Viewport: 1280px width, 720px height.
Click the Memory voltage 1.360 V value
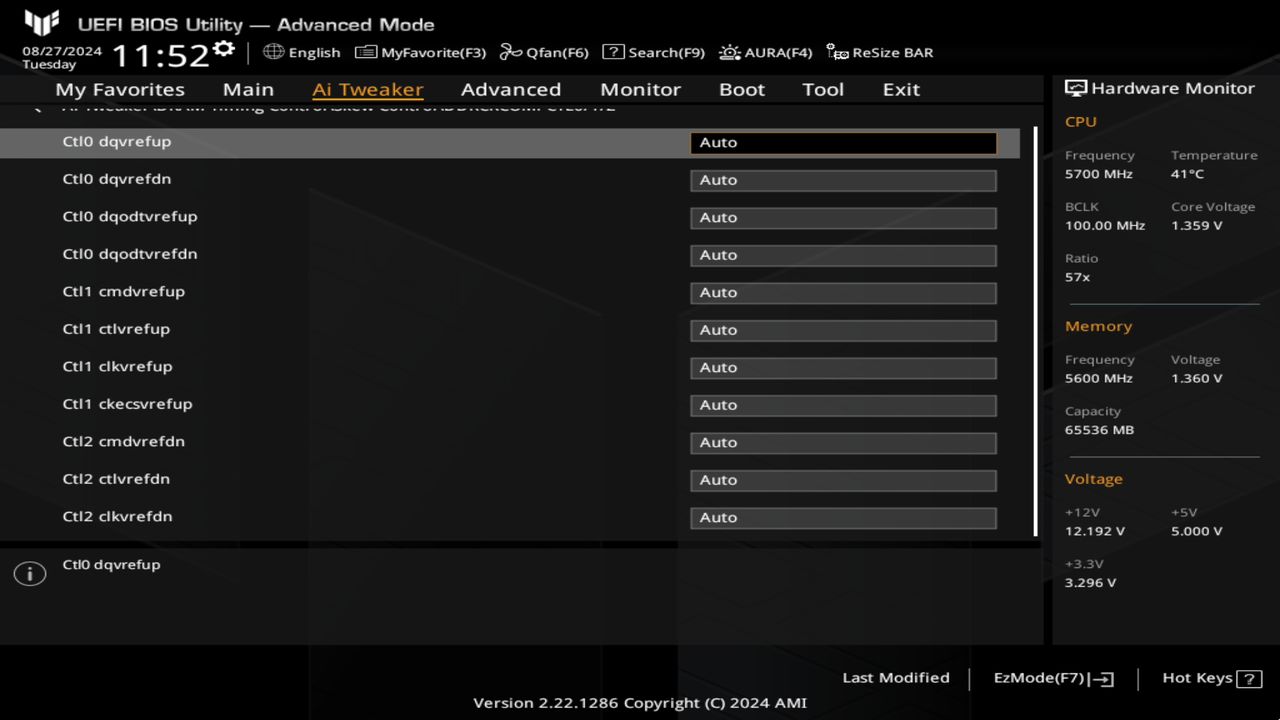tap(1196, 379)
